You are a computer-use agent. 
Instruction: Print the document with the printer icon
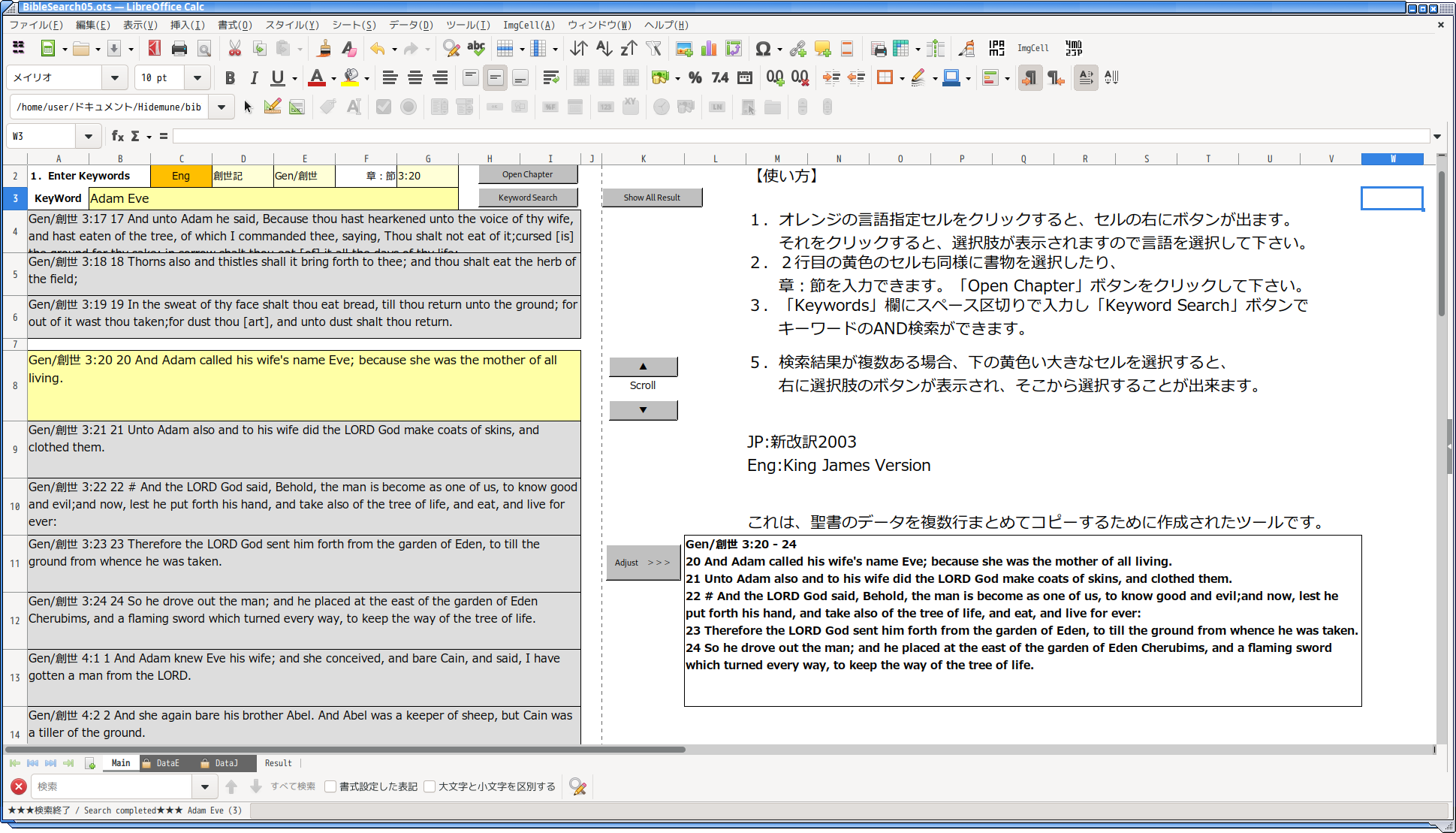pyautogui.click(x=179, y=49)
